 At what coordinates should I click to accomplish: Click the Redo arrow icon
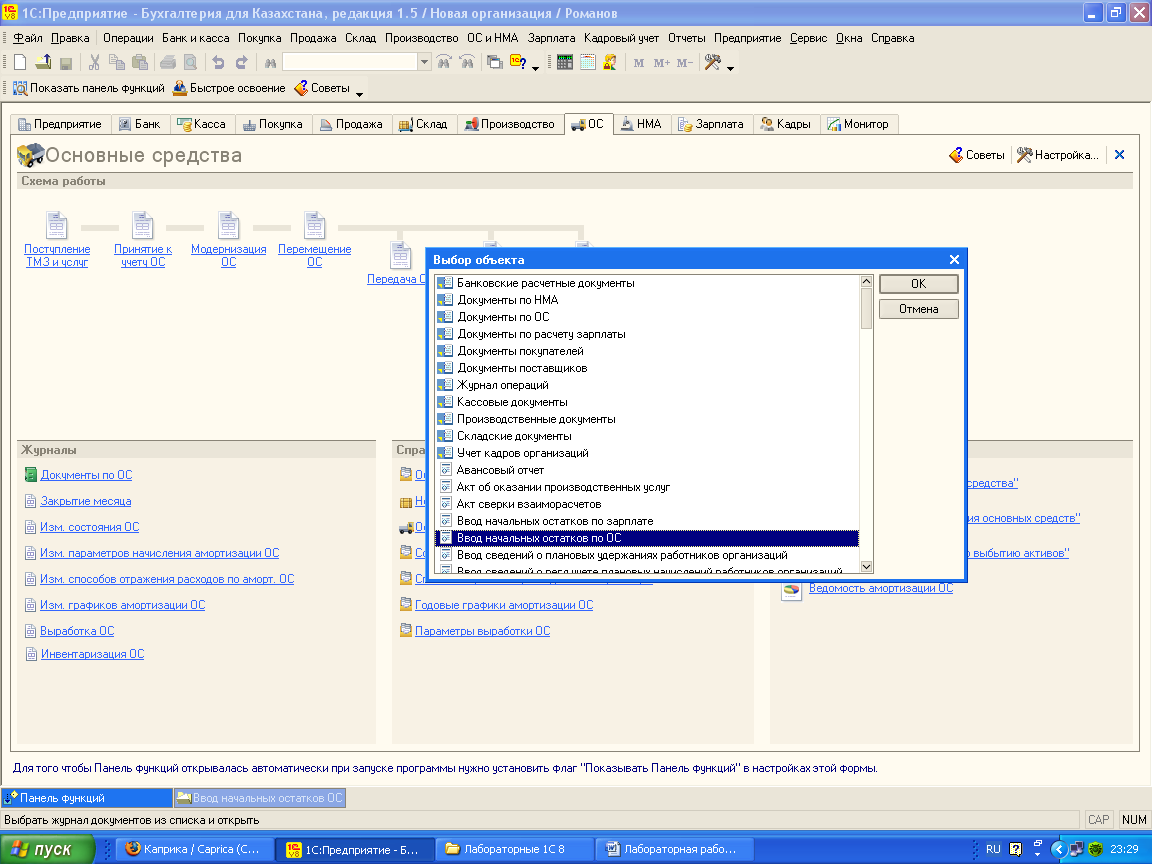click(x=241, y=63)
